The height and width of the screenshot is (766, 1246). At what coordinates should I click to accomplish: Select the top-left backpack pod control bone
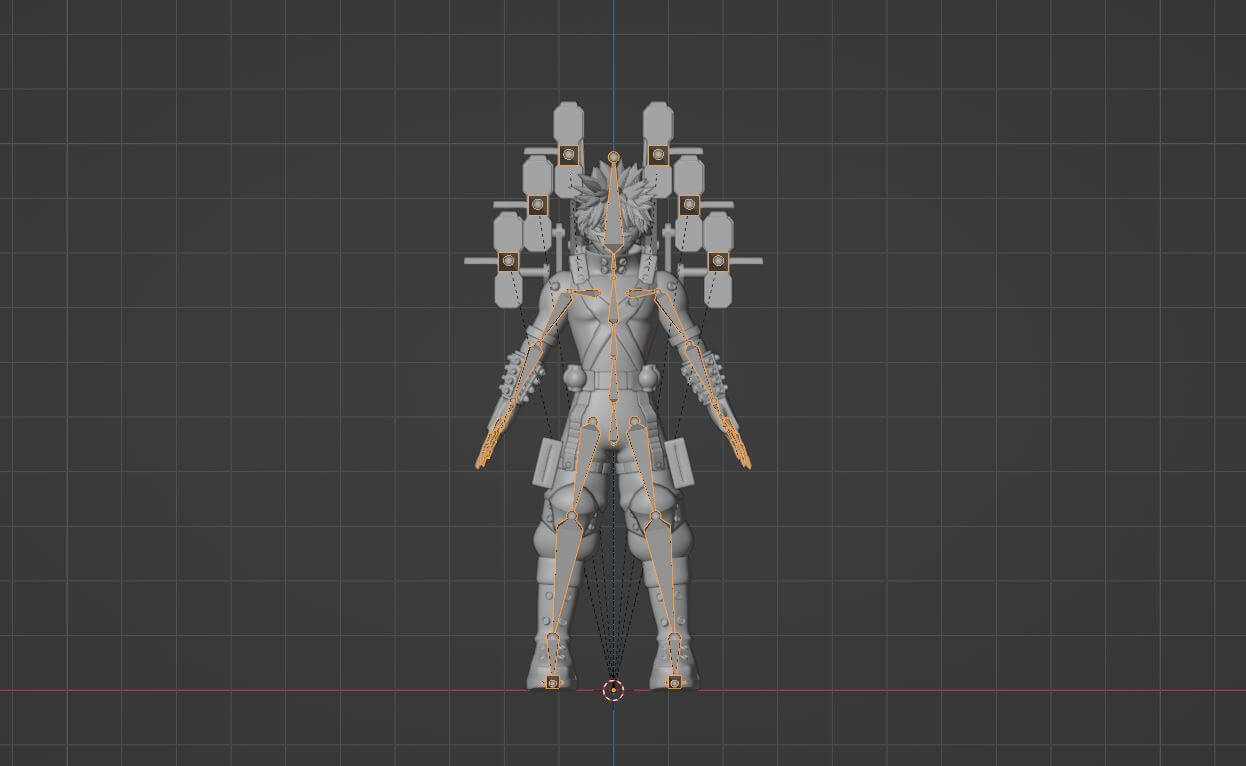(568, 154)
